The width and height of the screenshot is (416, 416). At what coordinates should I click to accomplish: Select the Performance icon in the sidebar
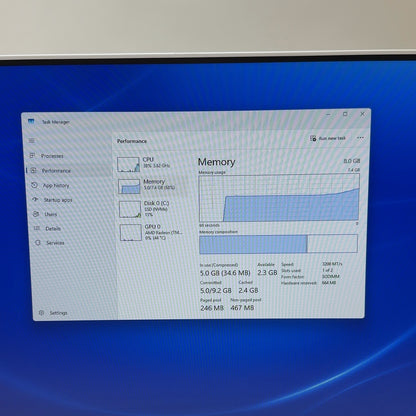pyautogui.click(x=34, y=170)
